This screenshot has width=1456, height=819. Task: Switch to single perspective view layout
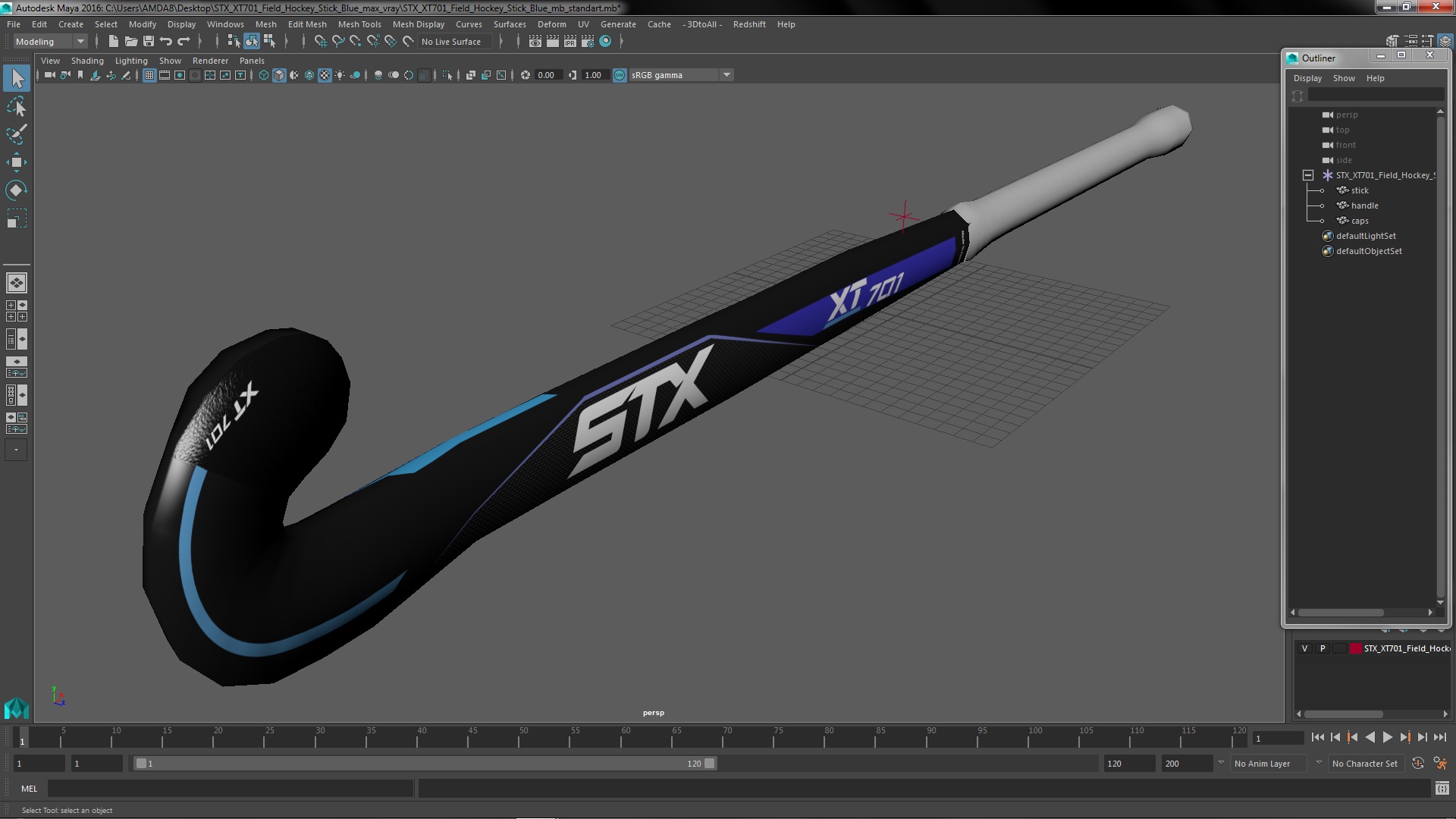point(17,283)
